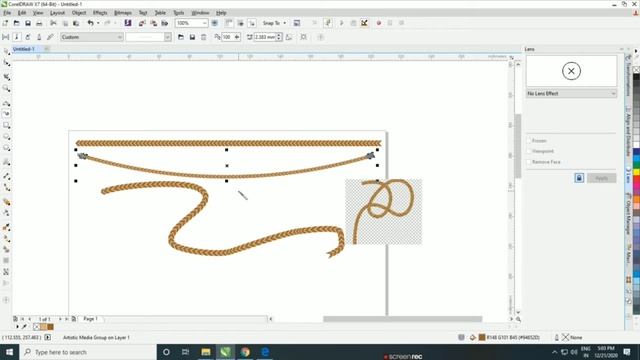The height and width of the screenshot is (360, 640).
Task: Open the File menu
Action: pyautogui.click(x=7, y=13)
